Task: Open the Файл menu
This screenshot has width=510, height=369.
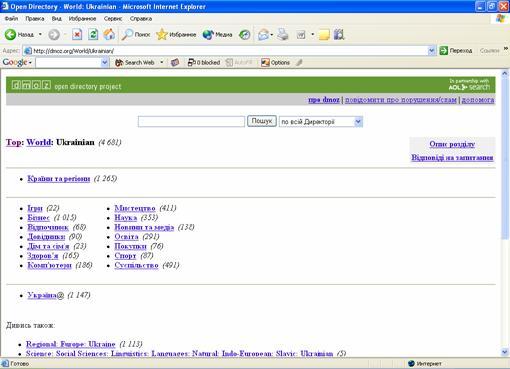Action: (11, 19)
